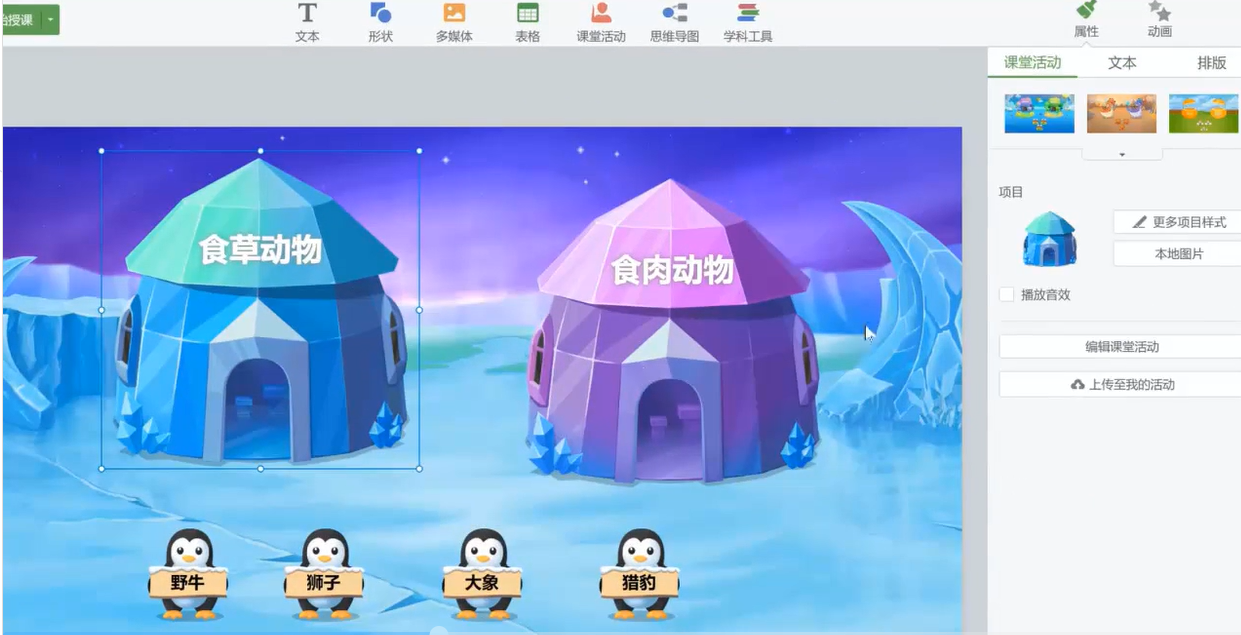1241x635 pixels.
Task: Open 学科工具 subject tools
Action: click(x=748, y=23)
